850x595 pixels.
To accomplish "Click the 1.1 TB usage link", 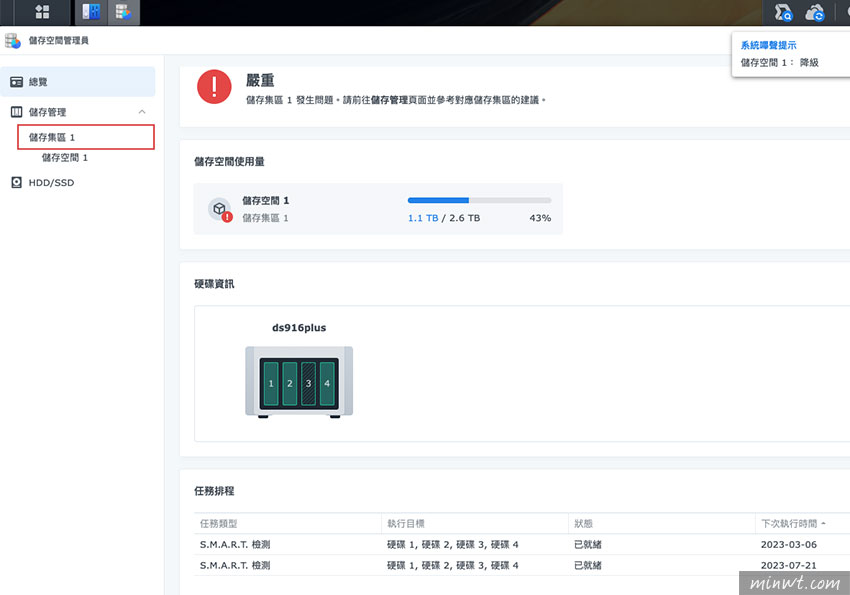I will pos(423,218).
